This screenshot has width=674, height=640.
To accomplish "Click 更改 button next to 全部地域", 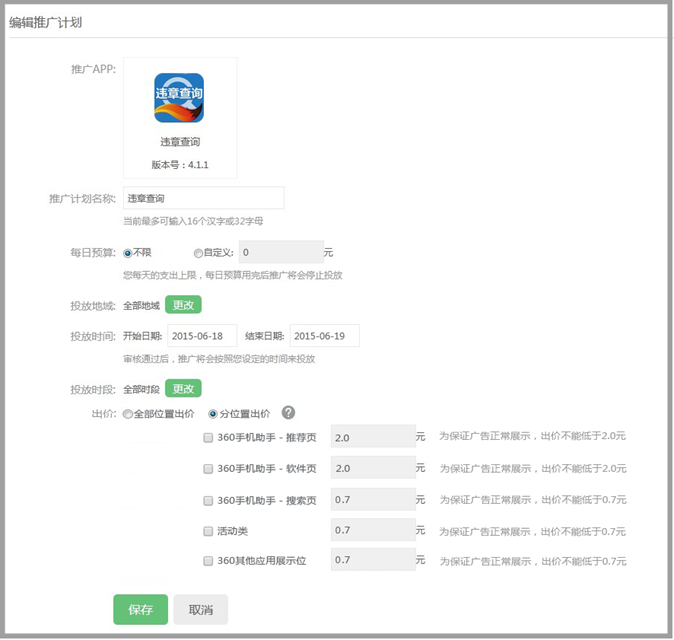I will (183, 305).
